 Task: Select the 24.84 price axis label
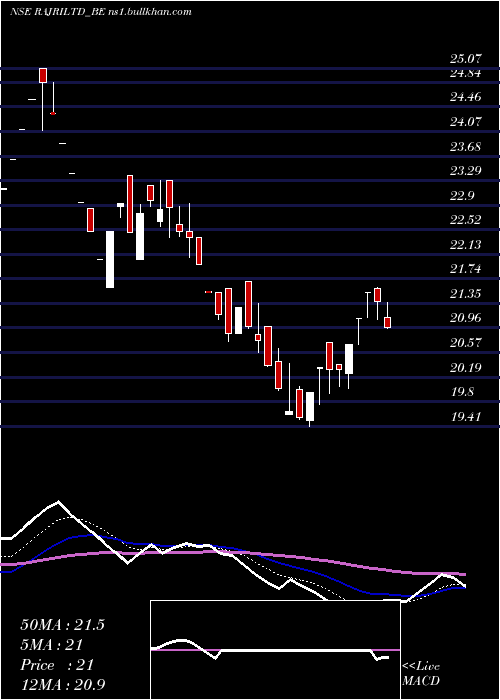click(466, 74)
